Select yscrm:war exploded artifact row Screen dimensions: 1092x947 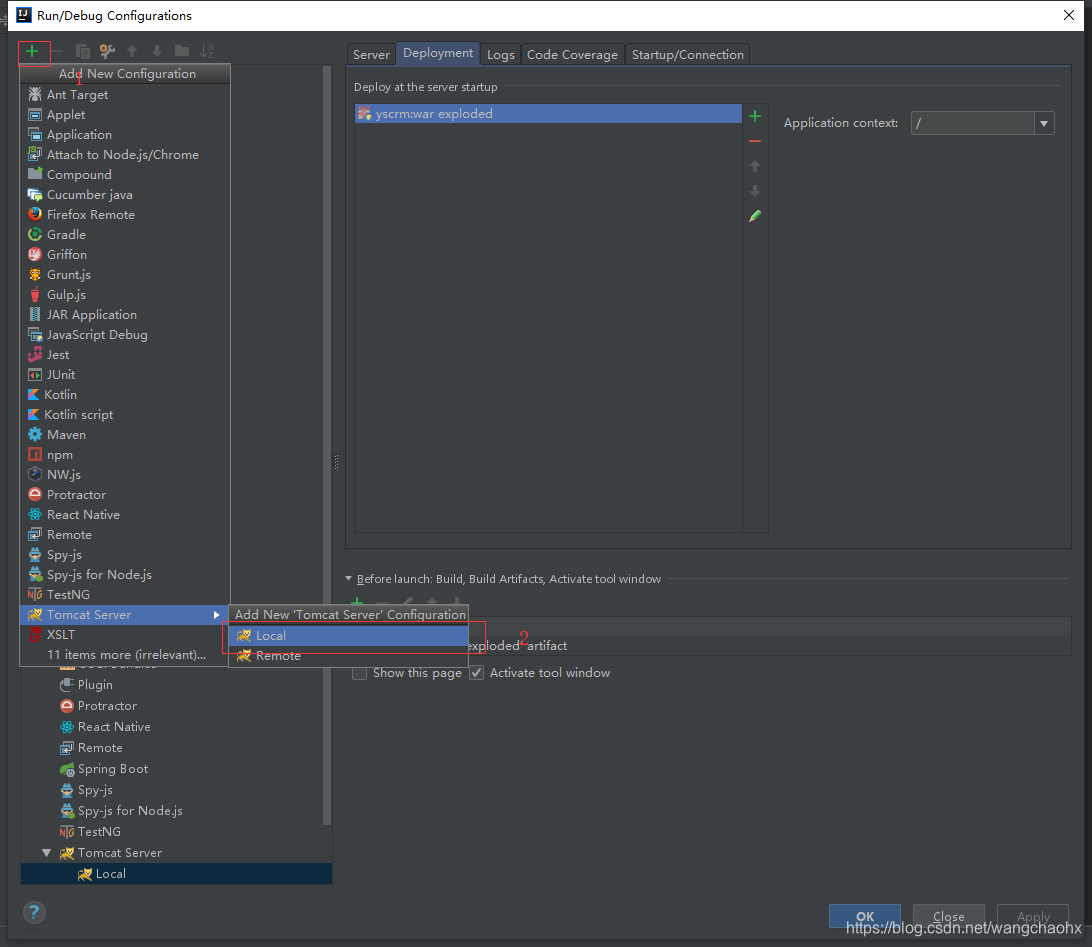(548, 114)
